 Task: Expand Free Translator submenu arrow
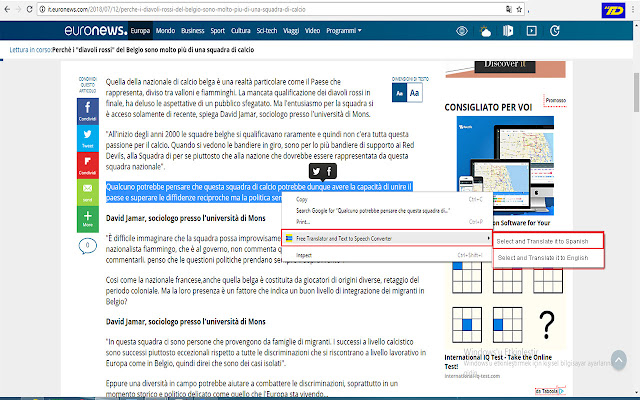coord(488,238)
